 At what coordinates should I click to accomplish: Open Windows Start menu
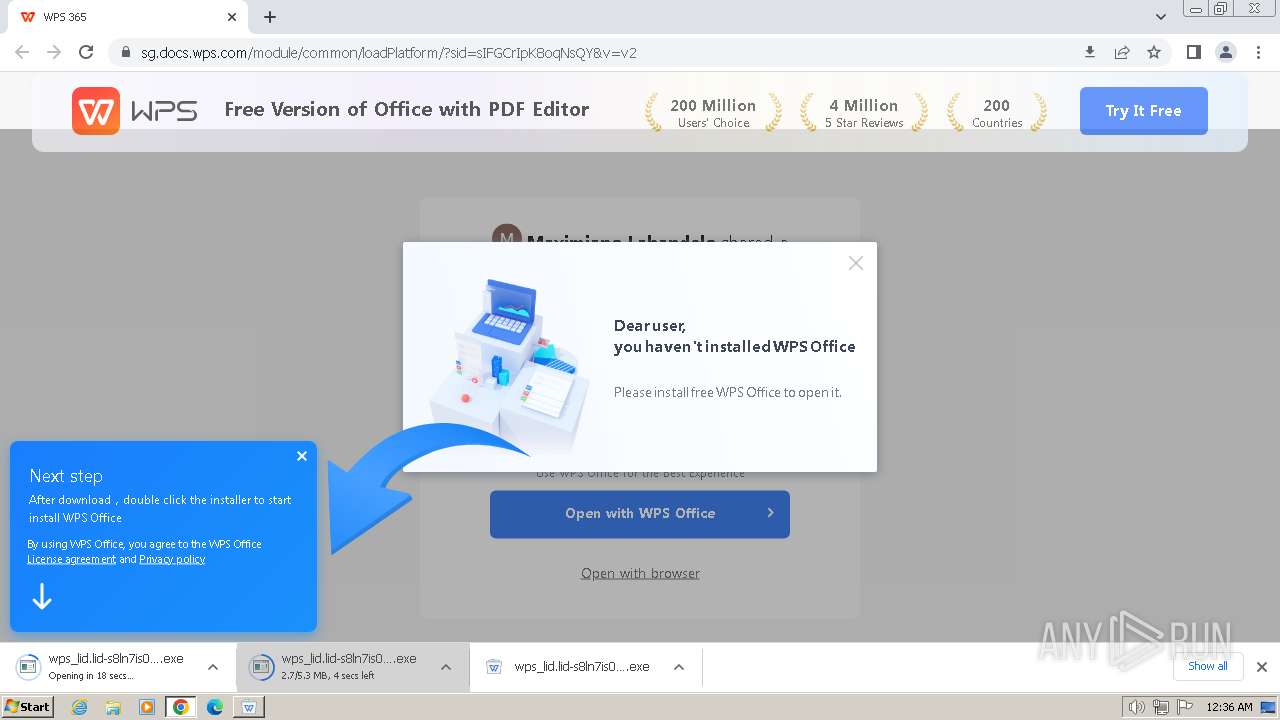pyautogui.click(x=27, y=707)
